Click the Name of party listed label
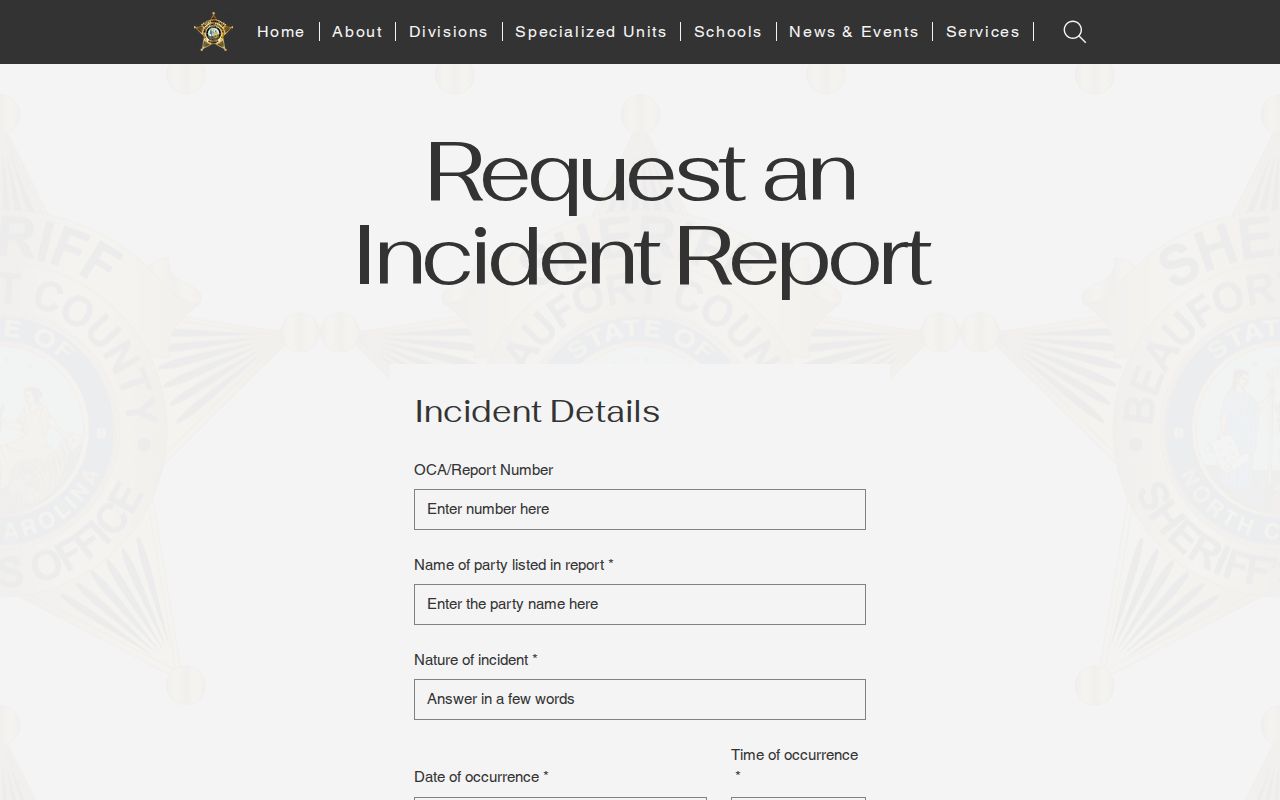 pos(514,565)
